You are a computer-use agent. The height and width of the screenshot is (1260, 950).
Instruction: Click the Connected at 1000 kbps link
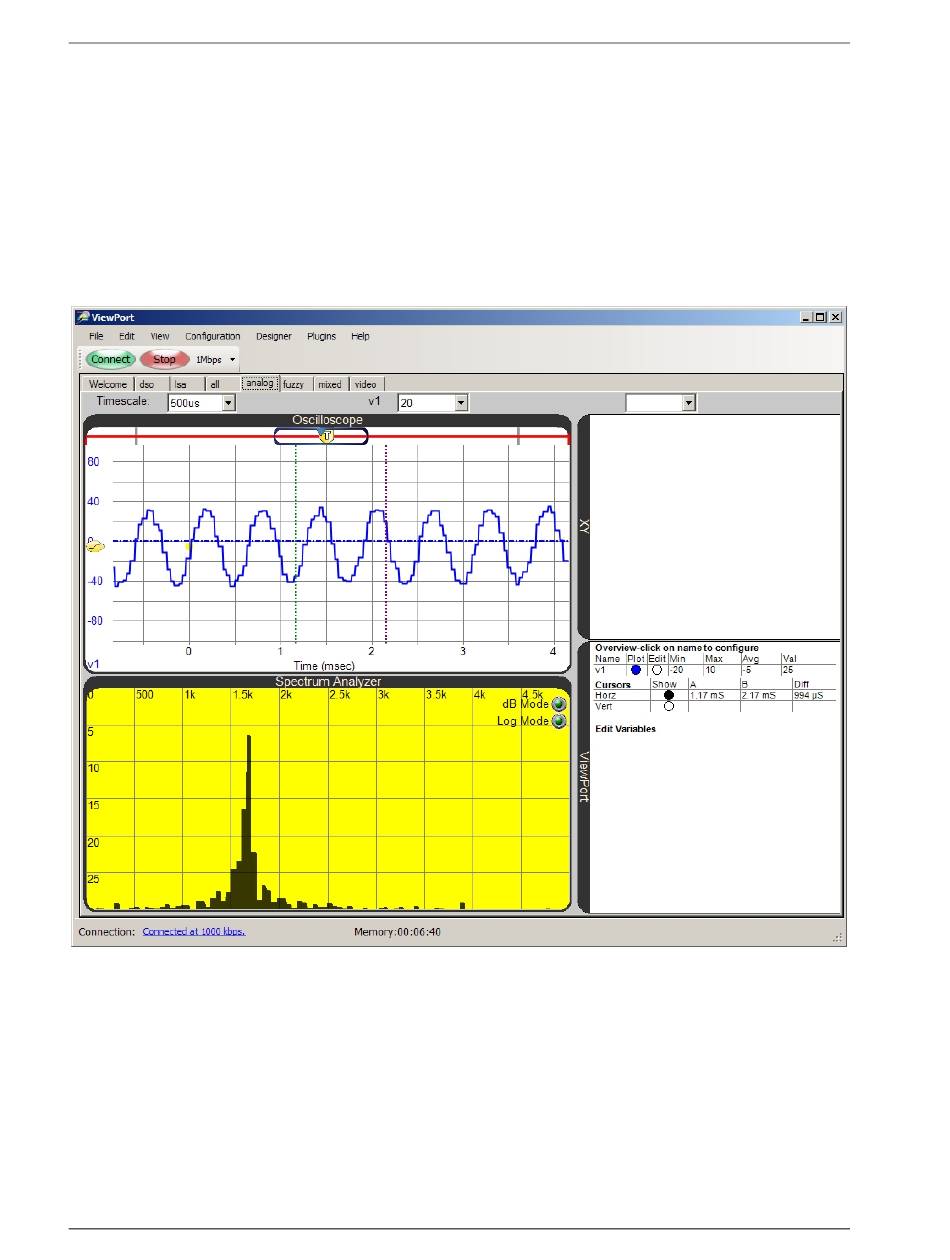click(x=194, y=931)
